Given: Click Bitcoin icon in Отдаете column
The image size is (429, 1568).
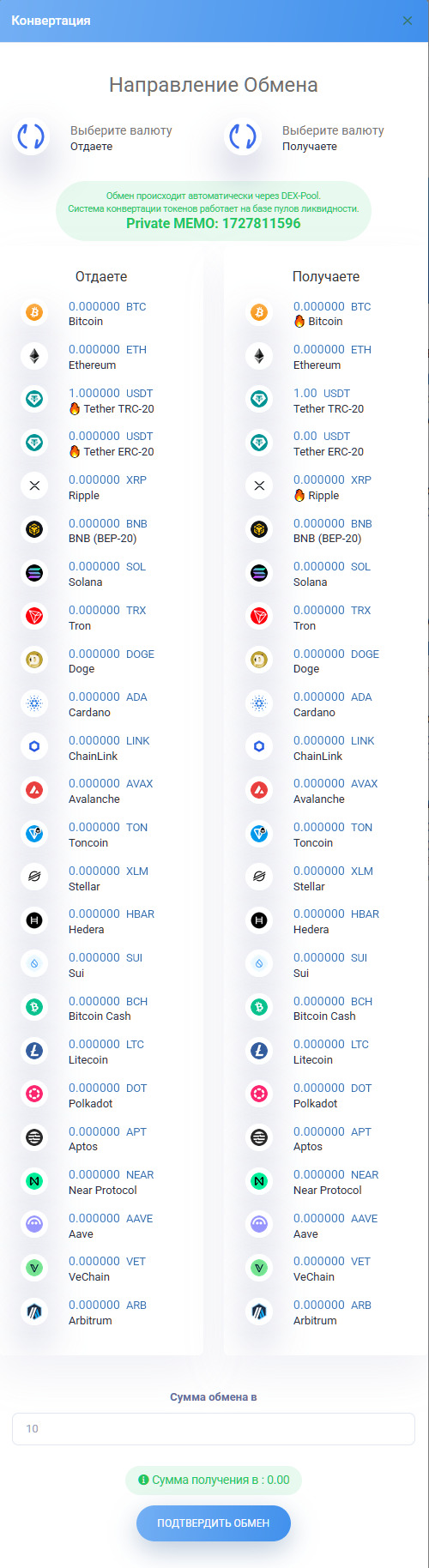Looking at the screenshot, I should pos(34,313).
